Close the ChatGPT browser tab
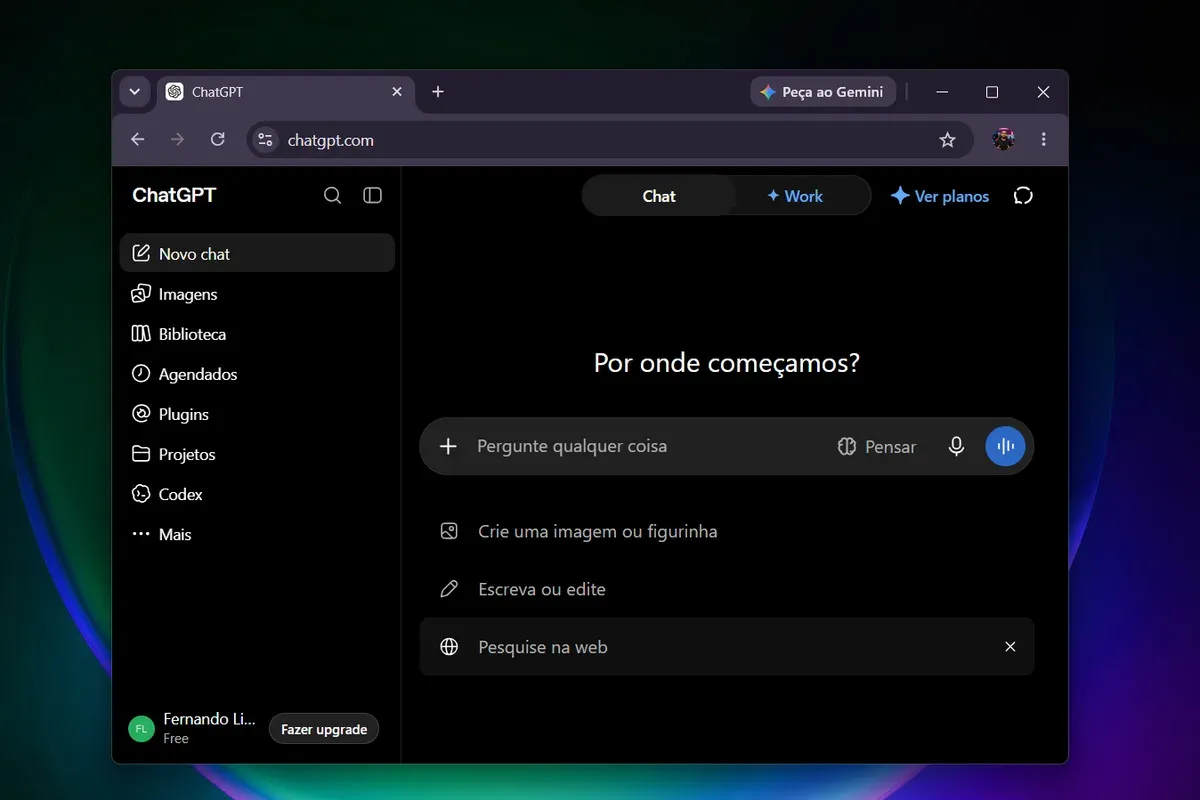 tap(397, 91)
